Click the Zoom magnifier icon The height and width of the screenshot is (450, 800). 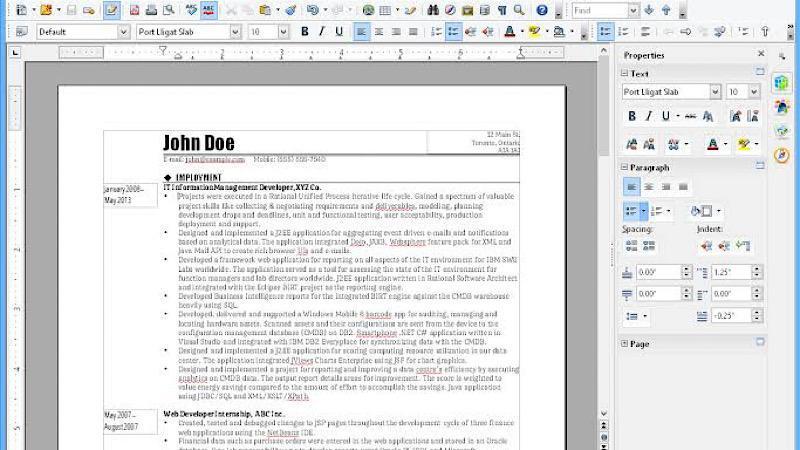[519, 10]
